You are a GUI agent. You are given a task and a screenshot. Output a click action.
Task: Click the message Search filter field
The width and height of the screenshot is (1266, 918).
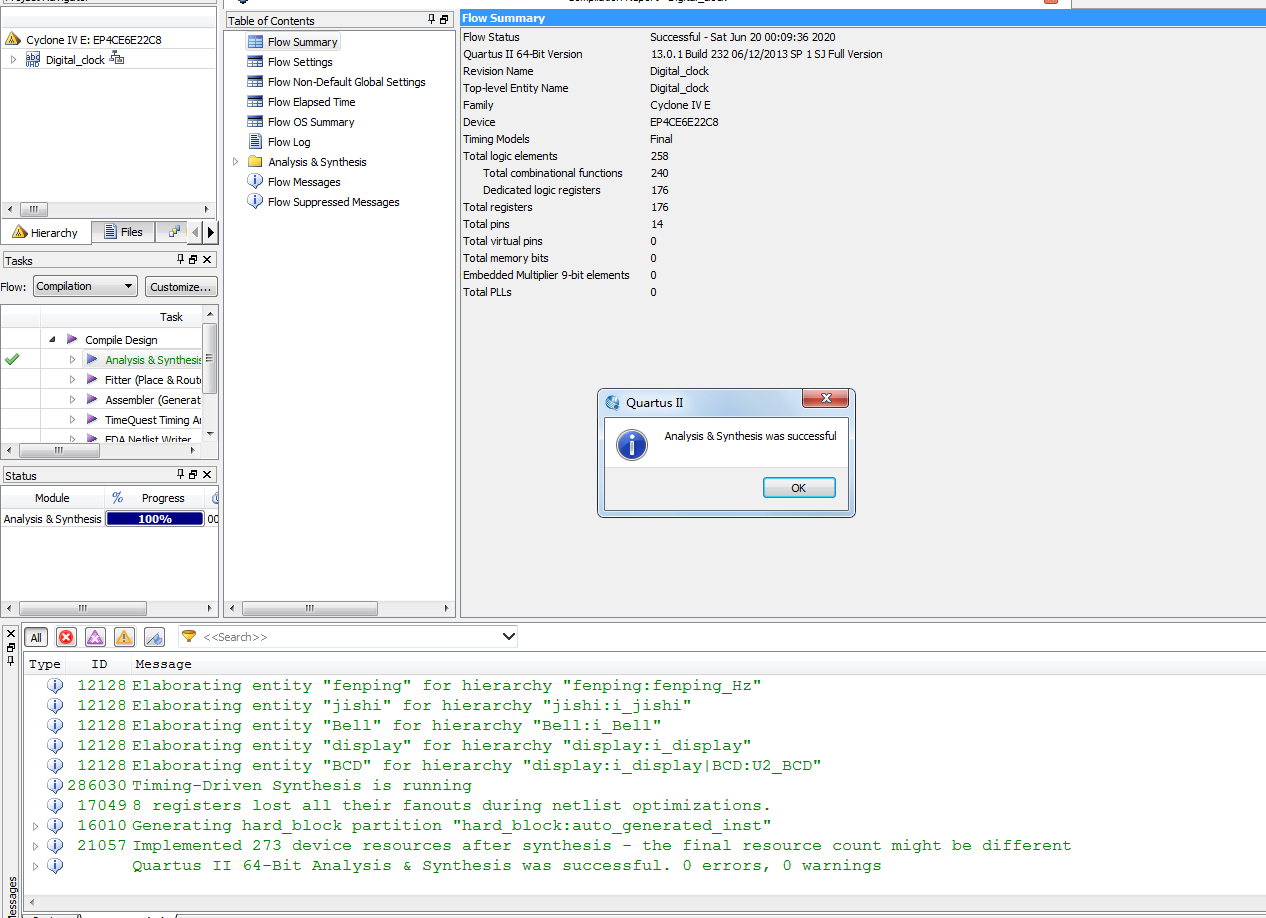(x=350, y=637)
